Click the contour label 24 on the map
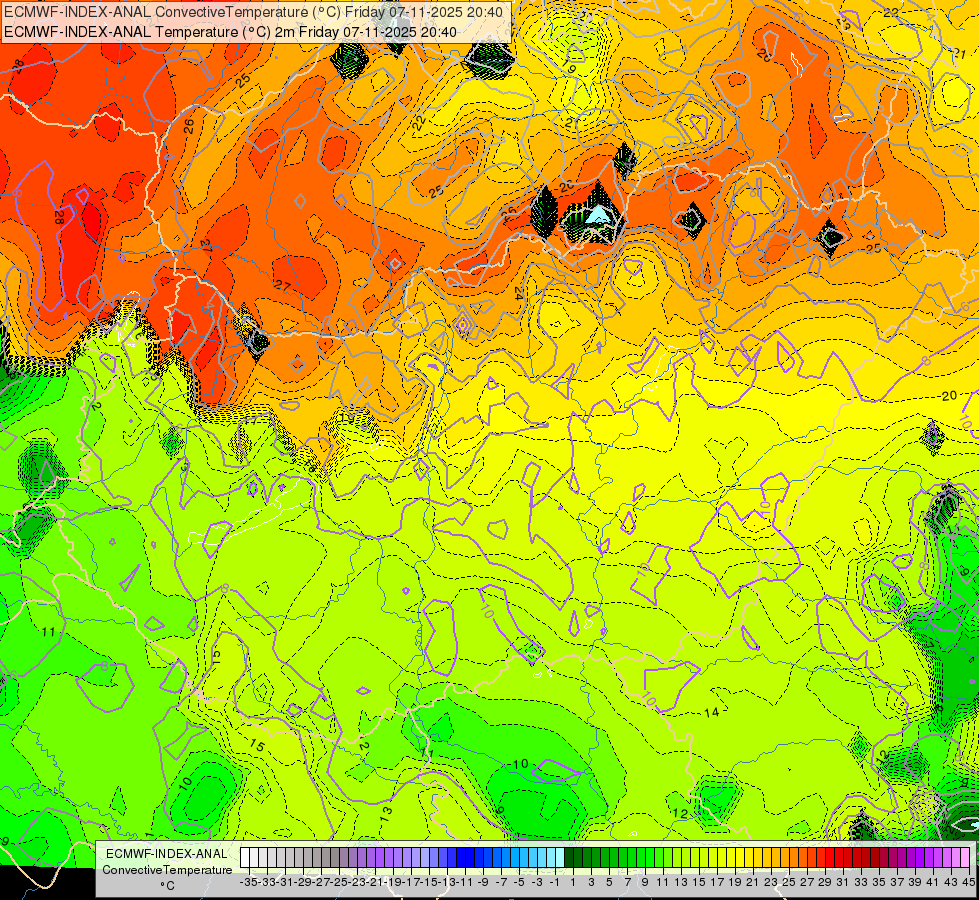The height and width of the screenshot is (900, 979). click(519, 293)
